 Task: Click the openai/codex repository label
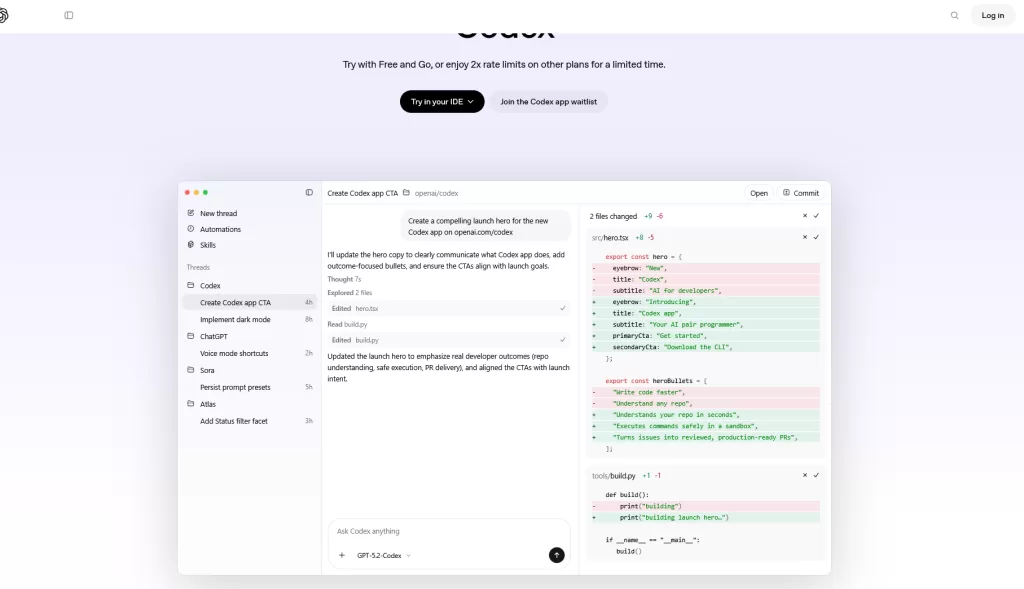(x=436, y=193)
